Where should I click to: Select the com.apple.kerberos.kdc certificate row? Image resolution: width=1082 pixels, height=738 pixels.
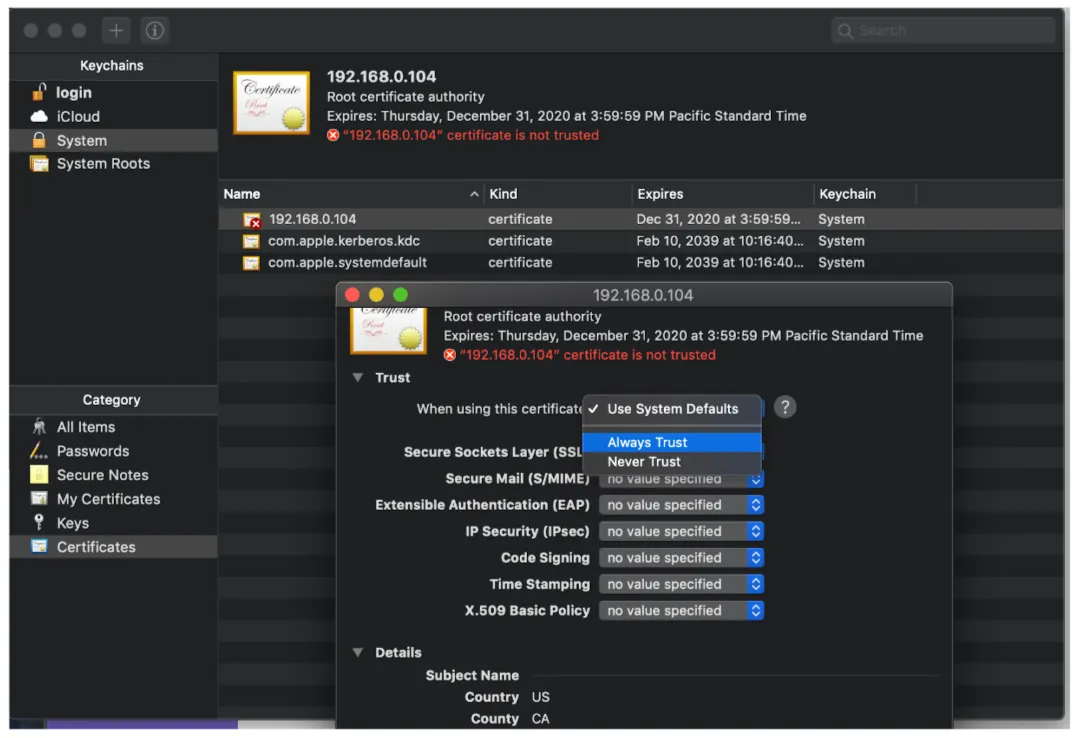point(640,241)
